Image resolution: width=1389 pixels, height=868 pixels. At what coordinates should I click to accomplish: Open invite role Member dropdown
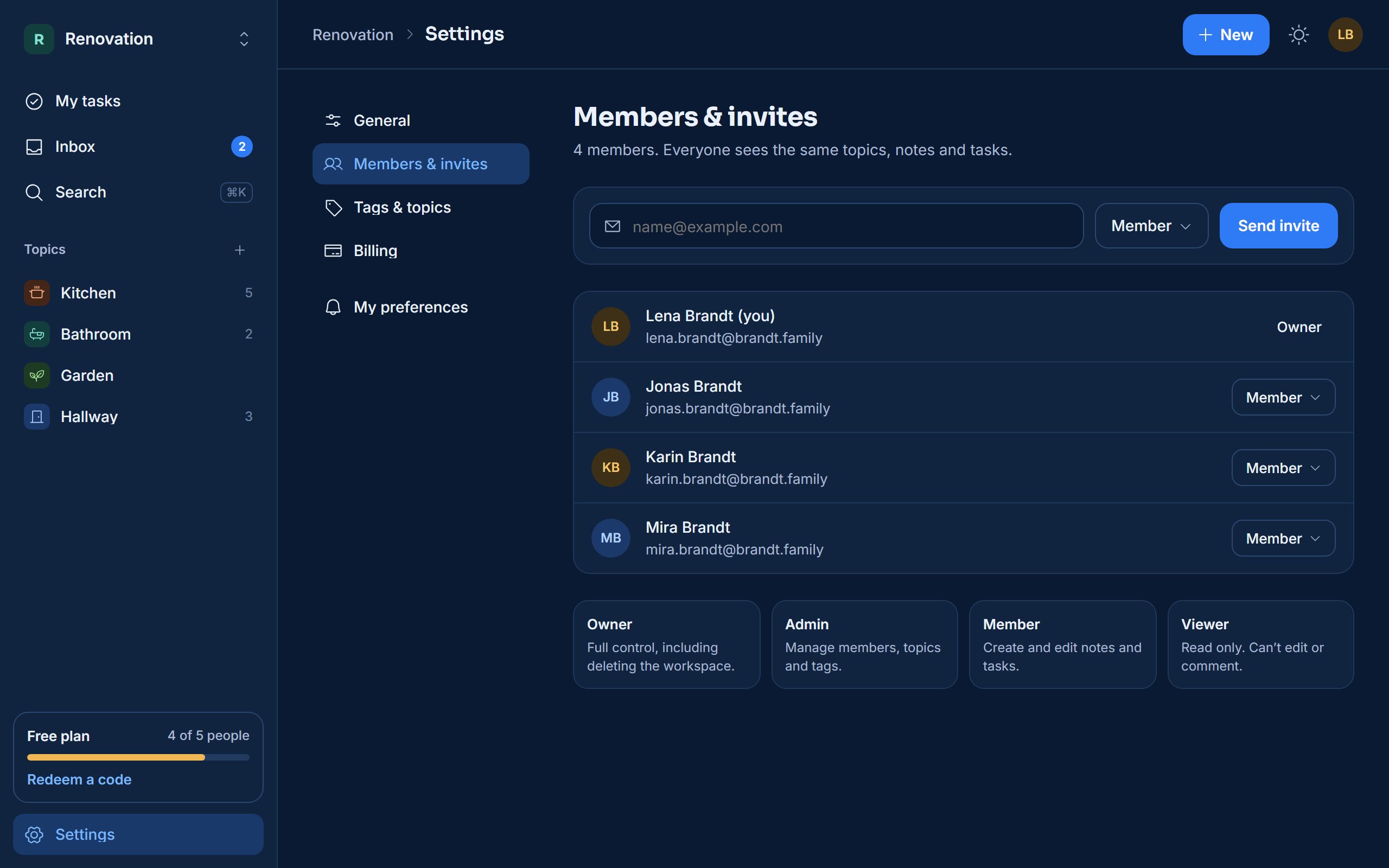tap(1151, 226)
